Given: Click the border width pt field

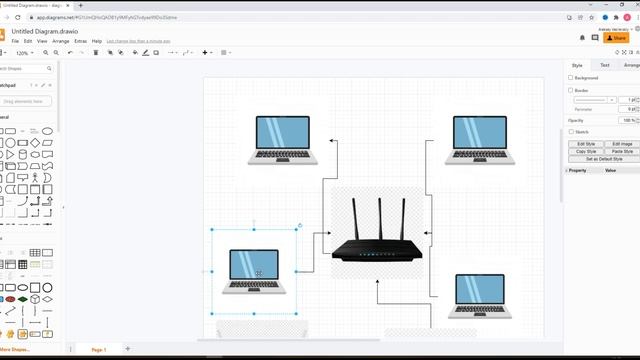Looking at the screenshot, I should point(627,100).
